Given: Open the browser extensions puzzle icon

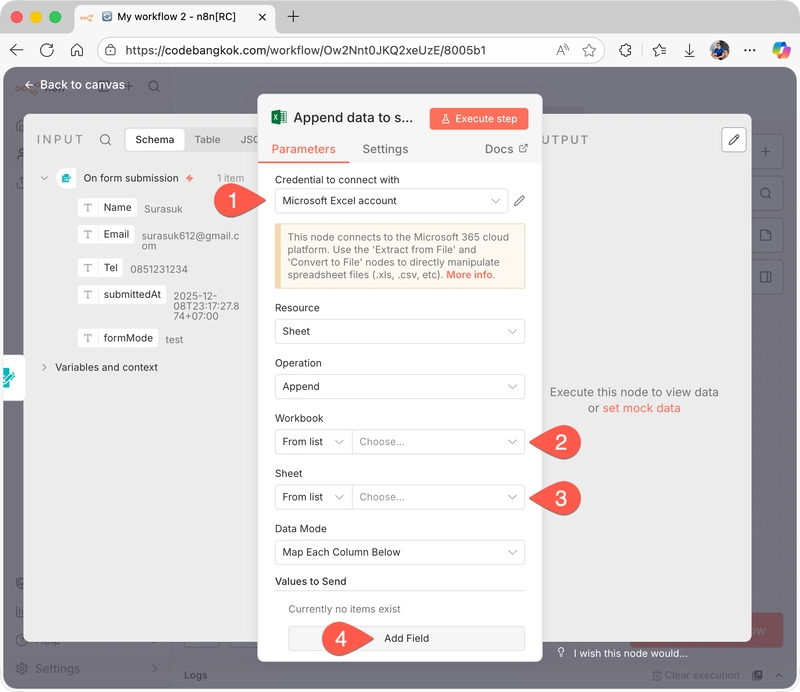Looking at the screenshot, I should coord(625,50).
